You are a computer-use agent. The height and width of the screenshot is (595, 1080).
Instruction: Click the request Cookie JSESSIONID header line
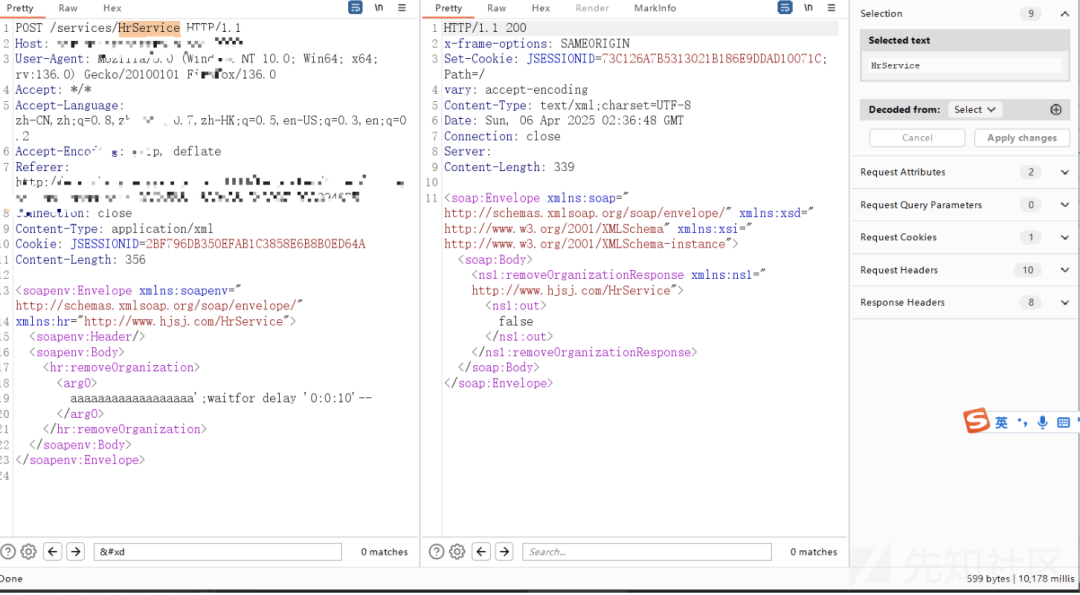[190, 244]
